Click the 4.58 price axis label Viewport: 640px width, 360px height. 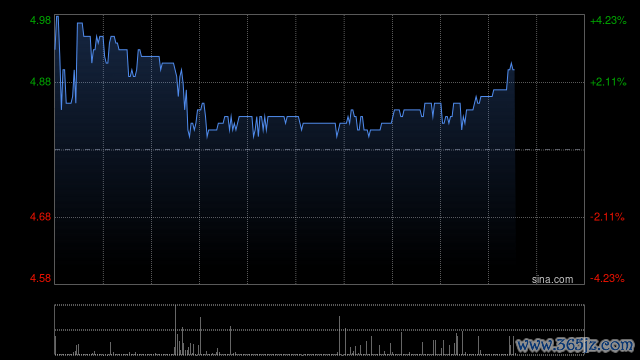pyautogui.click(x=40, y=278)
